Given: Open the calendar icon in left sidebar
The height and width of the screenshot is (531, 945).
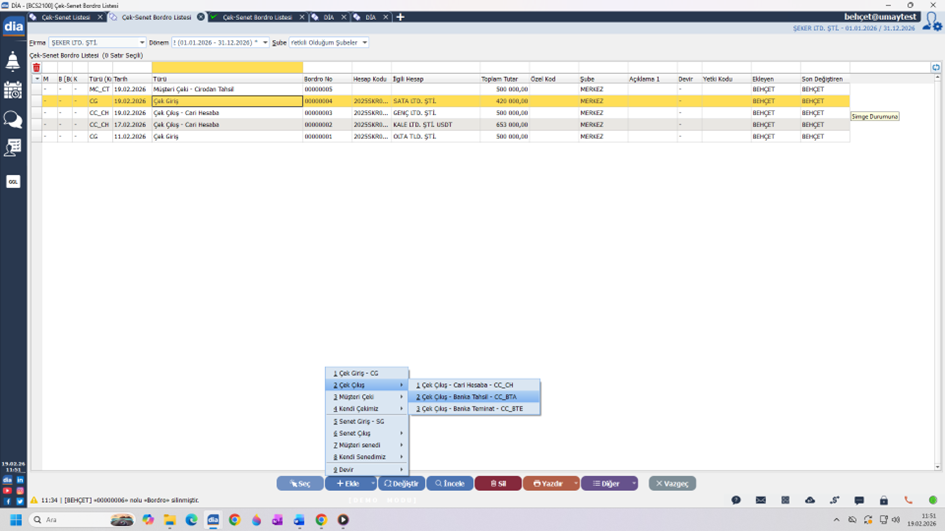Looking at the screenshot, I should coord(13,90).
